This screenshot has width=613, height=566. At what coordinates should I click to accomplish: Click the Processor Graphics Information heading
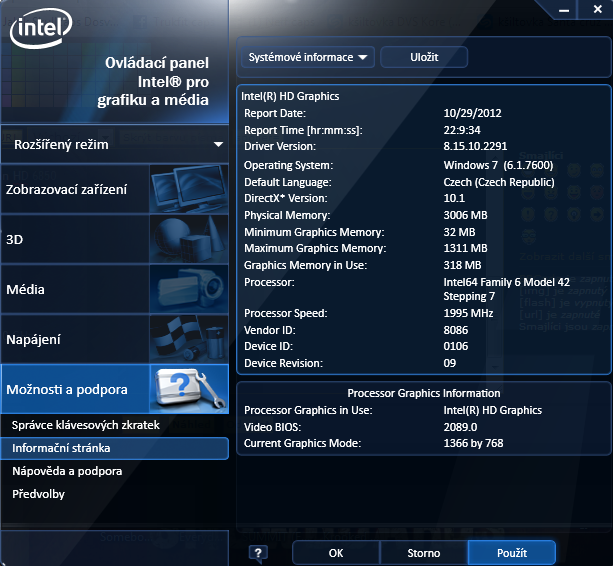click(x=424, y=393)
